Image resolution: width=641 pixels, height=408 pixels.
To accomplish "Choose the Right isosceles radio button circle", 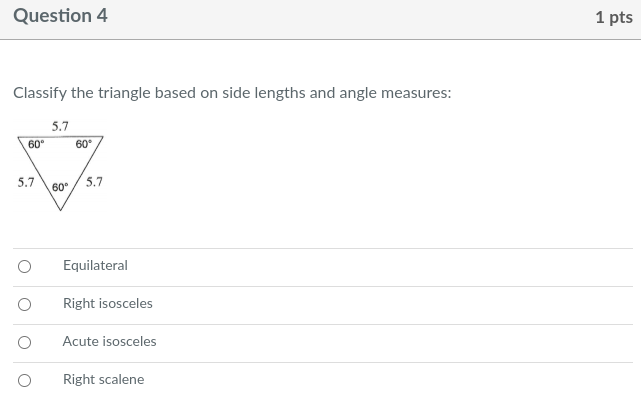I will click(x=24, y=304).
